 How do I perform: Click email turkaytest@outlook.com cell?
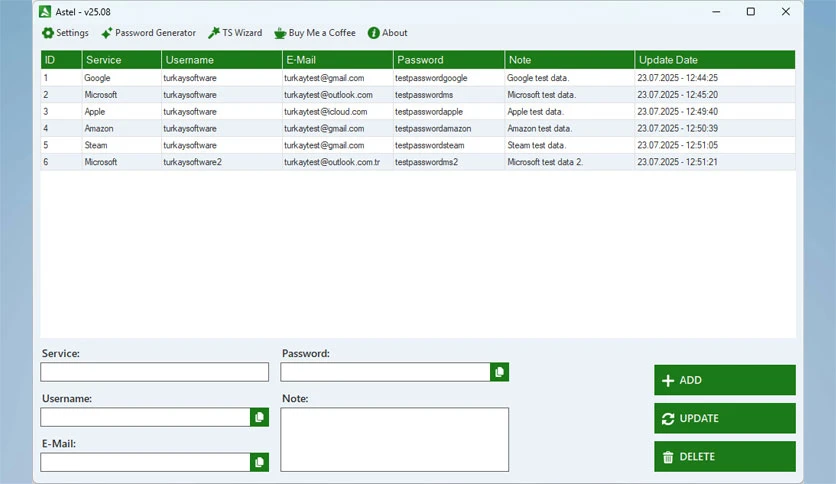click(x=337, y=95)
